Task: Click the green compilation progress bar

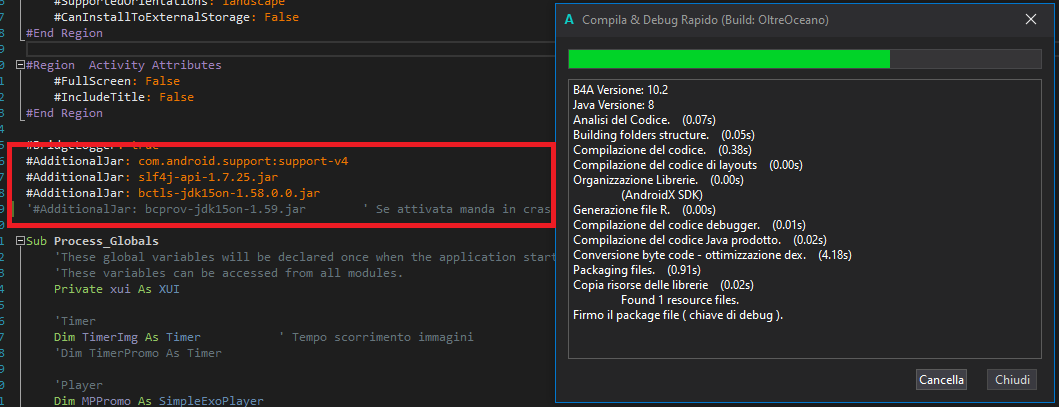Action: point(728,59)
